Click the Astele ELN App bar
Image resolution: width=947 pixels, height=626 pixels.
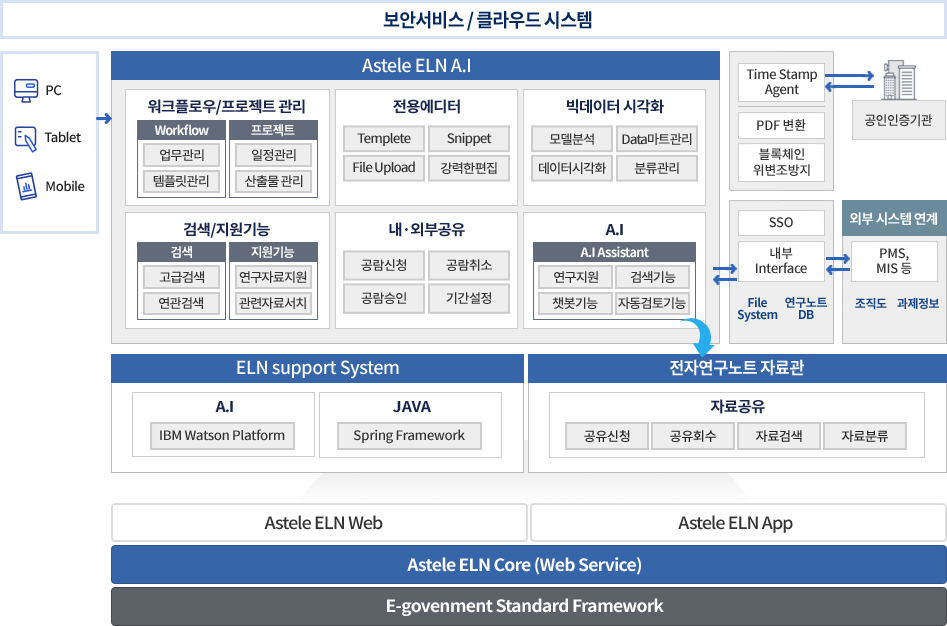(x=738, y=523)
